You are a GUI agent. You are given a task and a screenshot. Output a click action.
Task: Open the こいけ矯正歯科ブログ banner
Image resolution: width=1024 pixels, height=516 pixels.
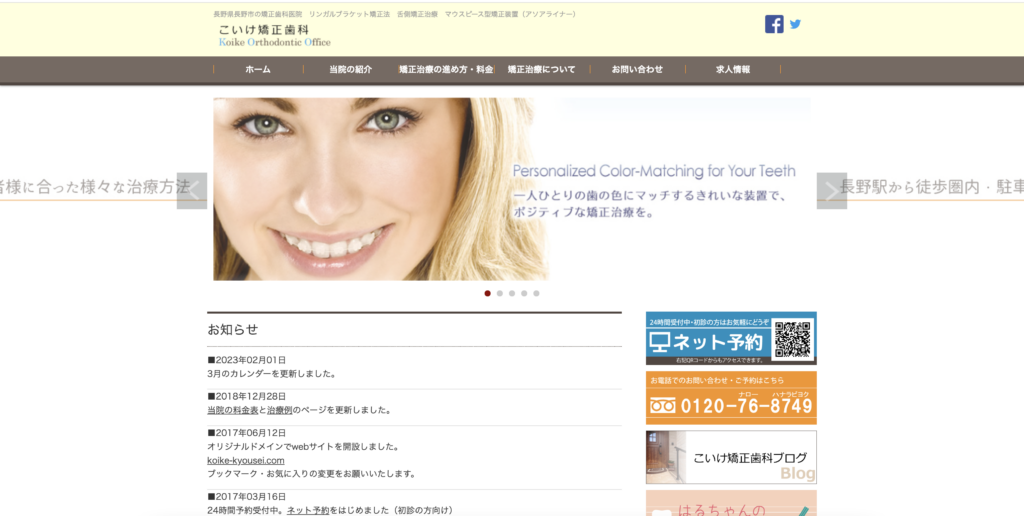tap(730, 457)
